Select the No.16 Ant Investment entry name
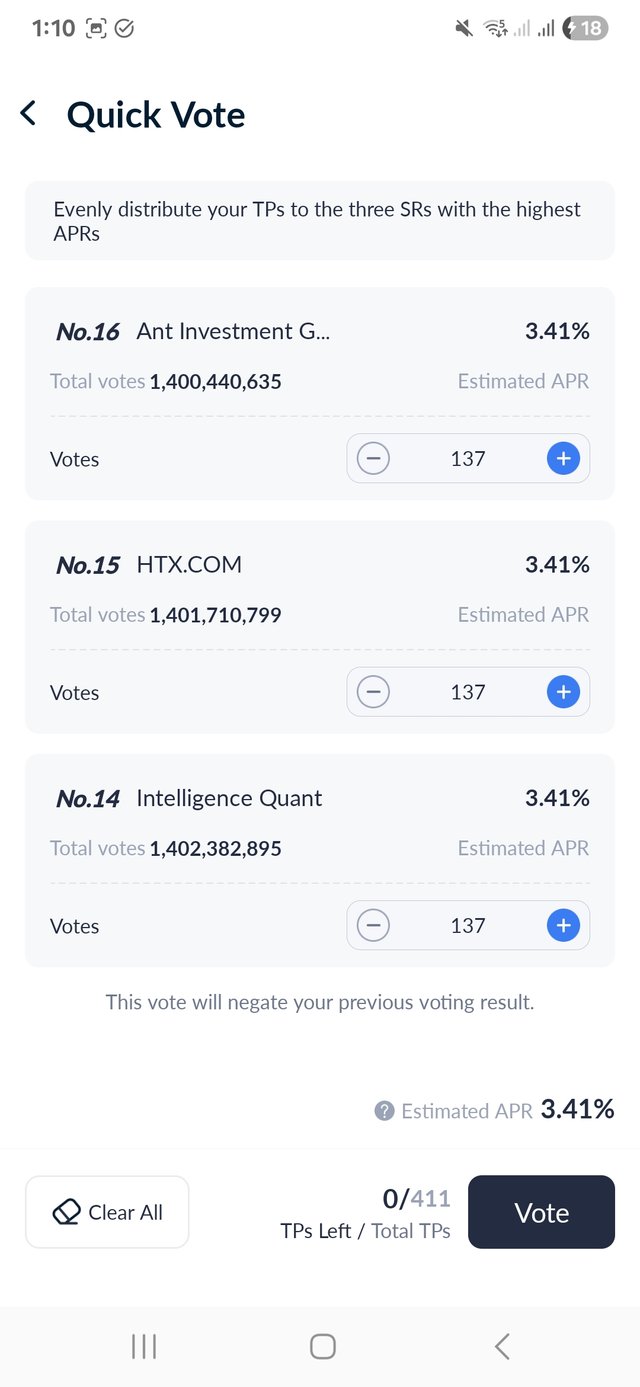640x1387 pixels. click(233, 331)
